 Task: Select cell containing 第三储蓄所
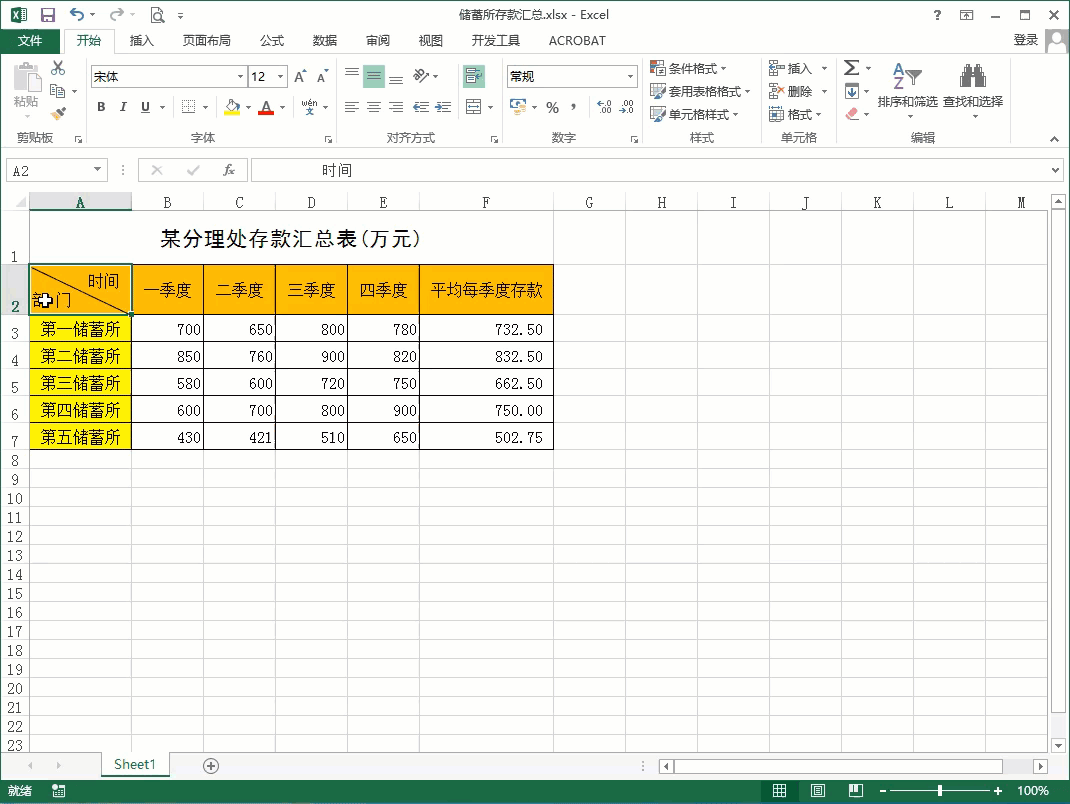80,383
